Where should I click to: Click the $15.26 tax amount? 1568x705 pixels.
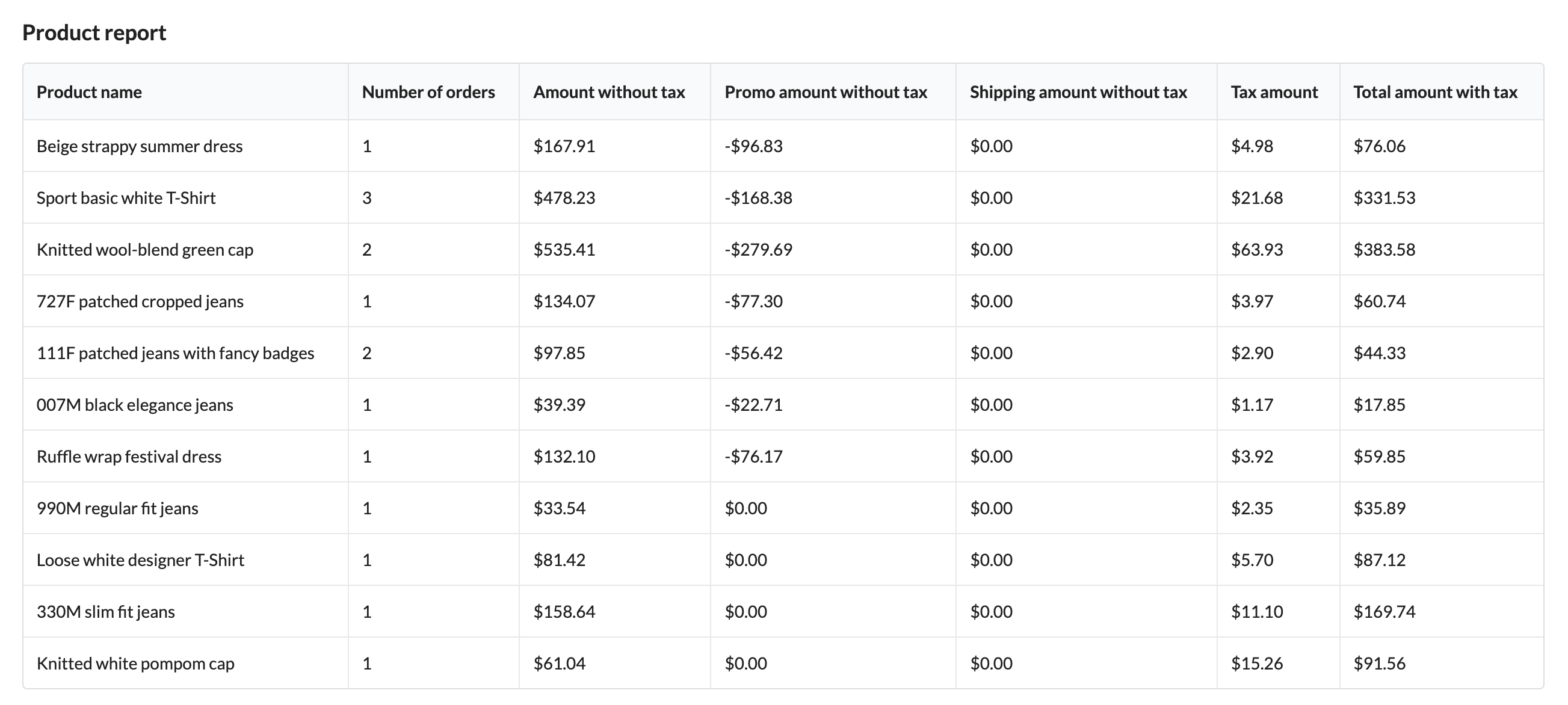1257,663
